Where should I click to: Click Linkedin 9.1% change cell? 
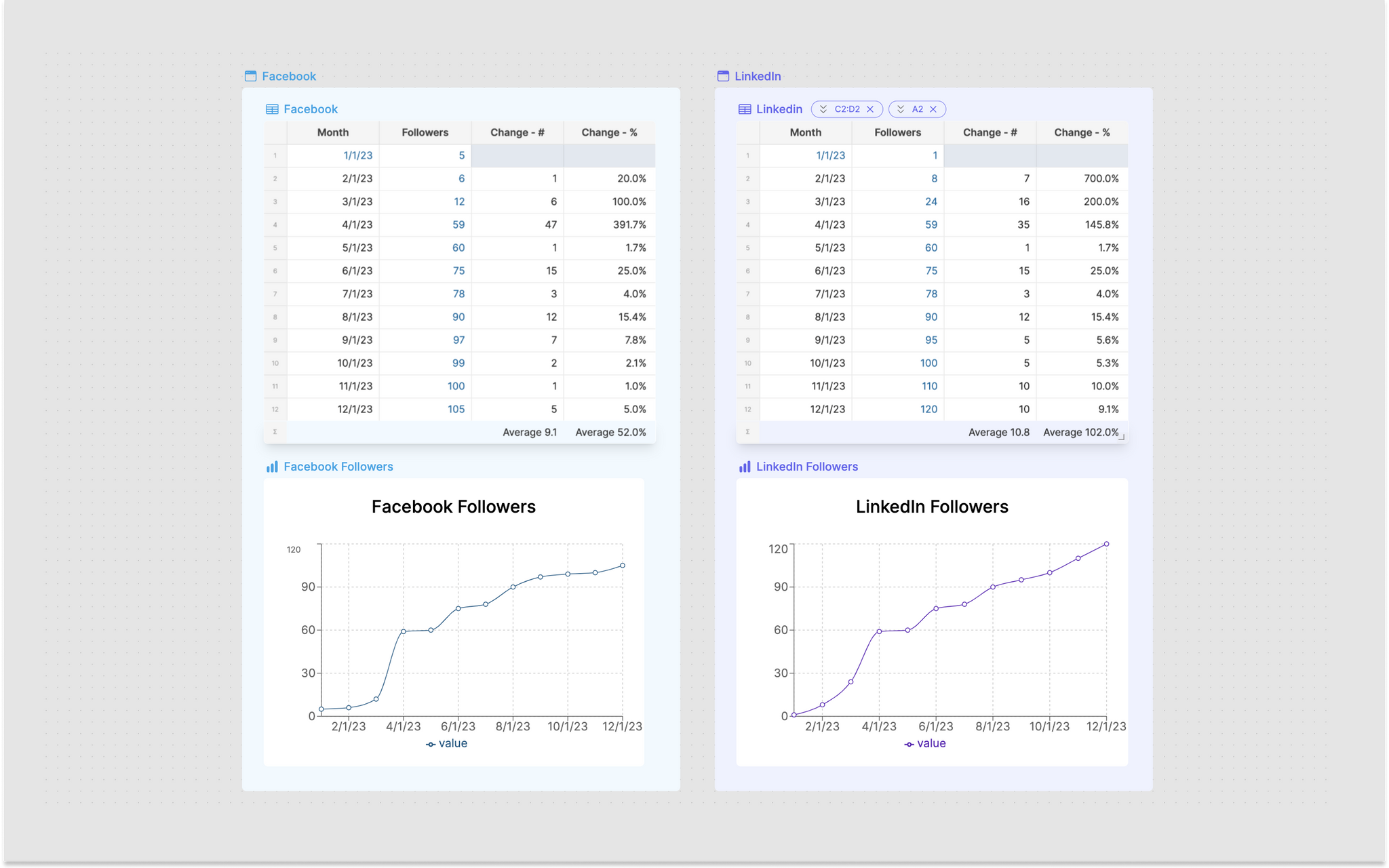pyautogui.click(x=1082, y=409)
